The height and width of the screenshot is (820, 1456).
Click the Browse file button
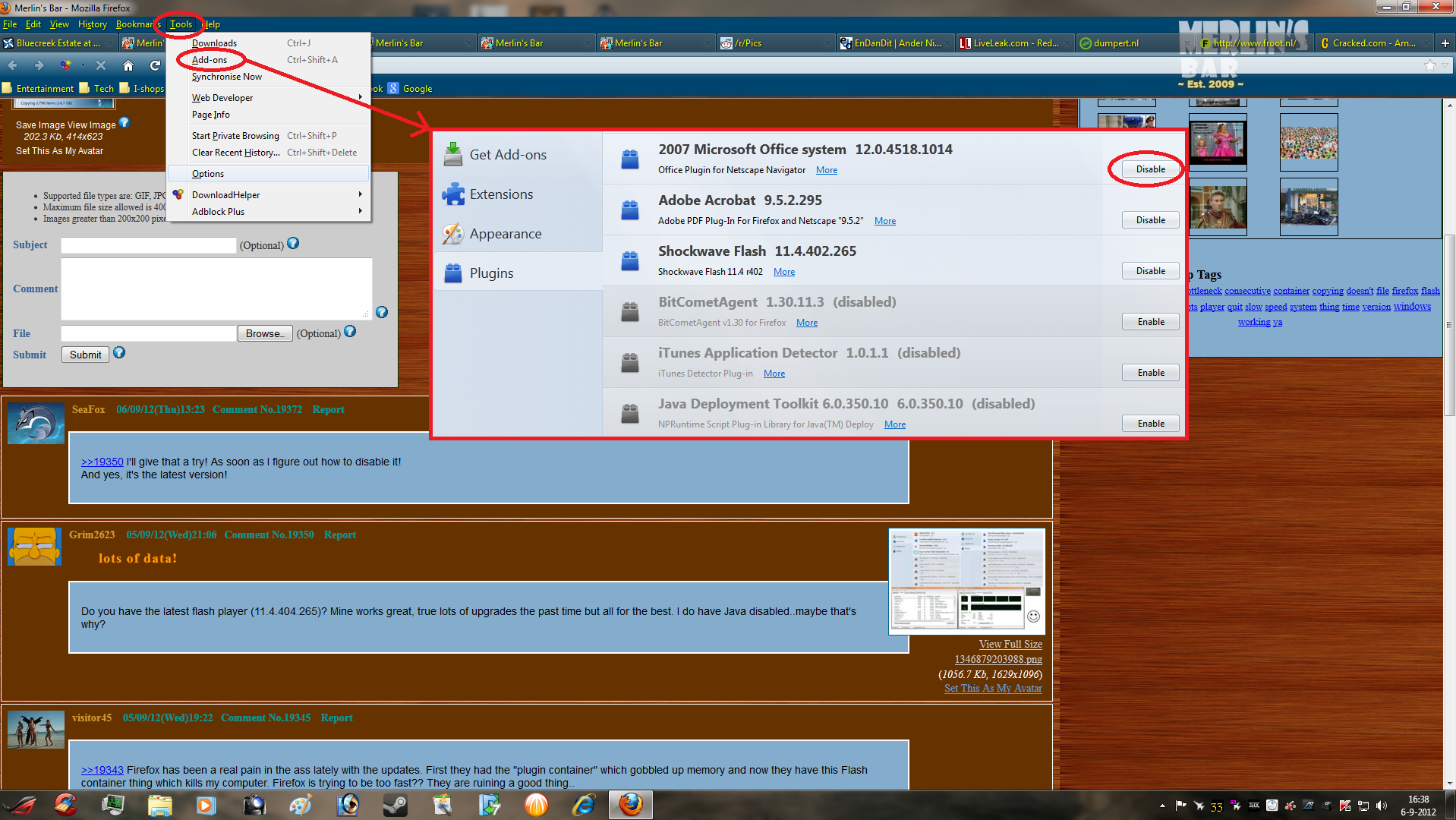[x=265, y=333]
